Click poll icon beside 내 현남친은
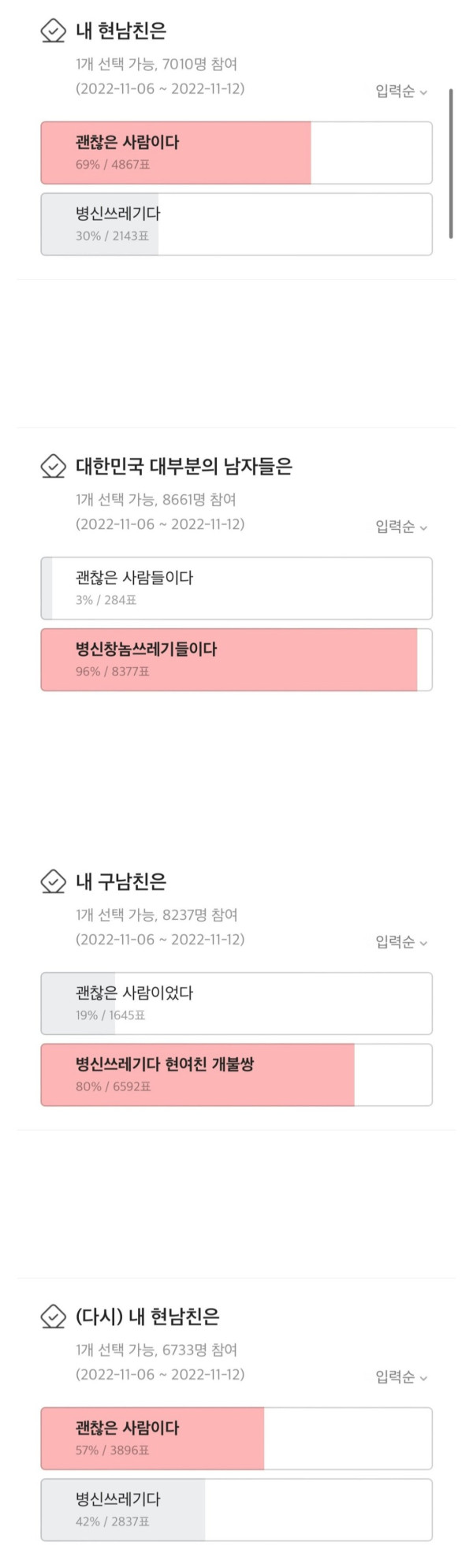Viewport: 473px width, 1568px height. (x=53, y=32)
